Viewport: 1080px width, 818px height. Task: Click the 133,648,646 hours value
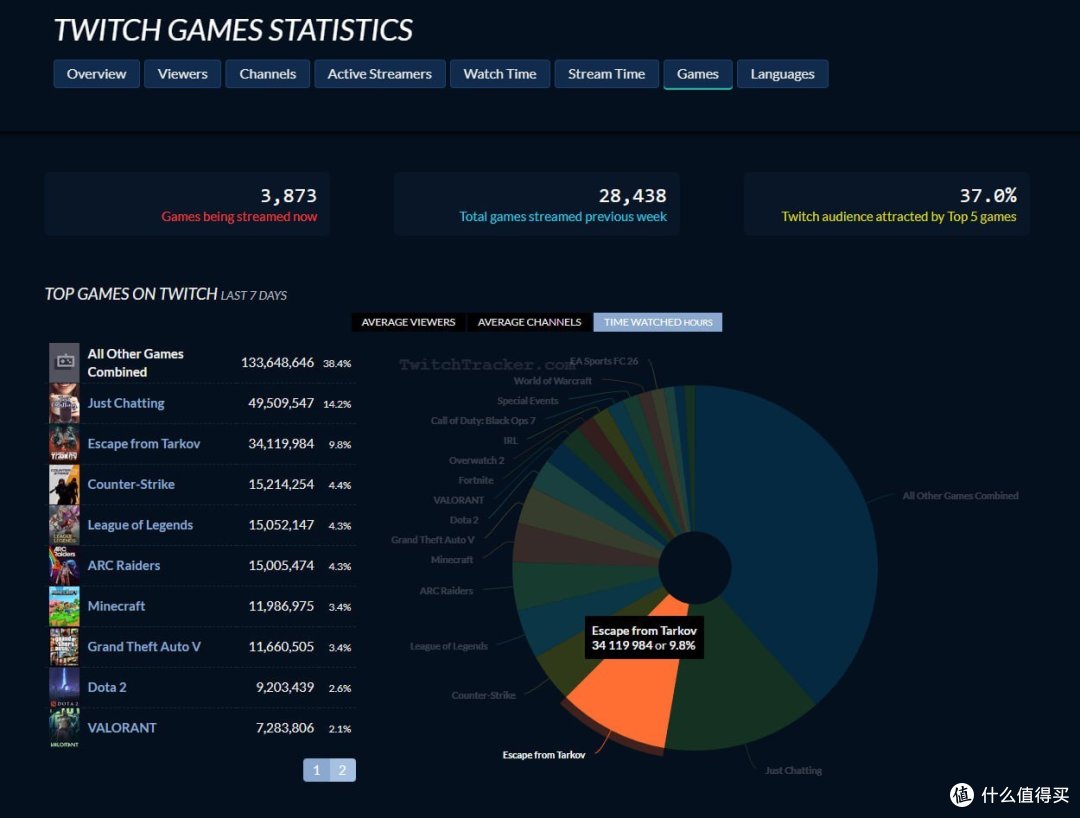277,362
